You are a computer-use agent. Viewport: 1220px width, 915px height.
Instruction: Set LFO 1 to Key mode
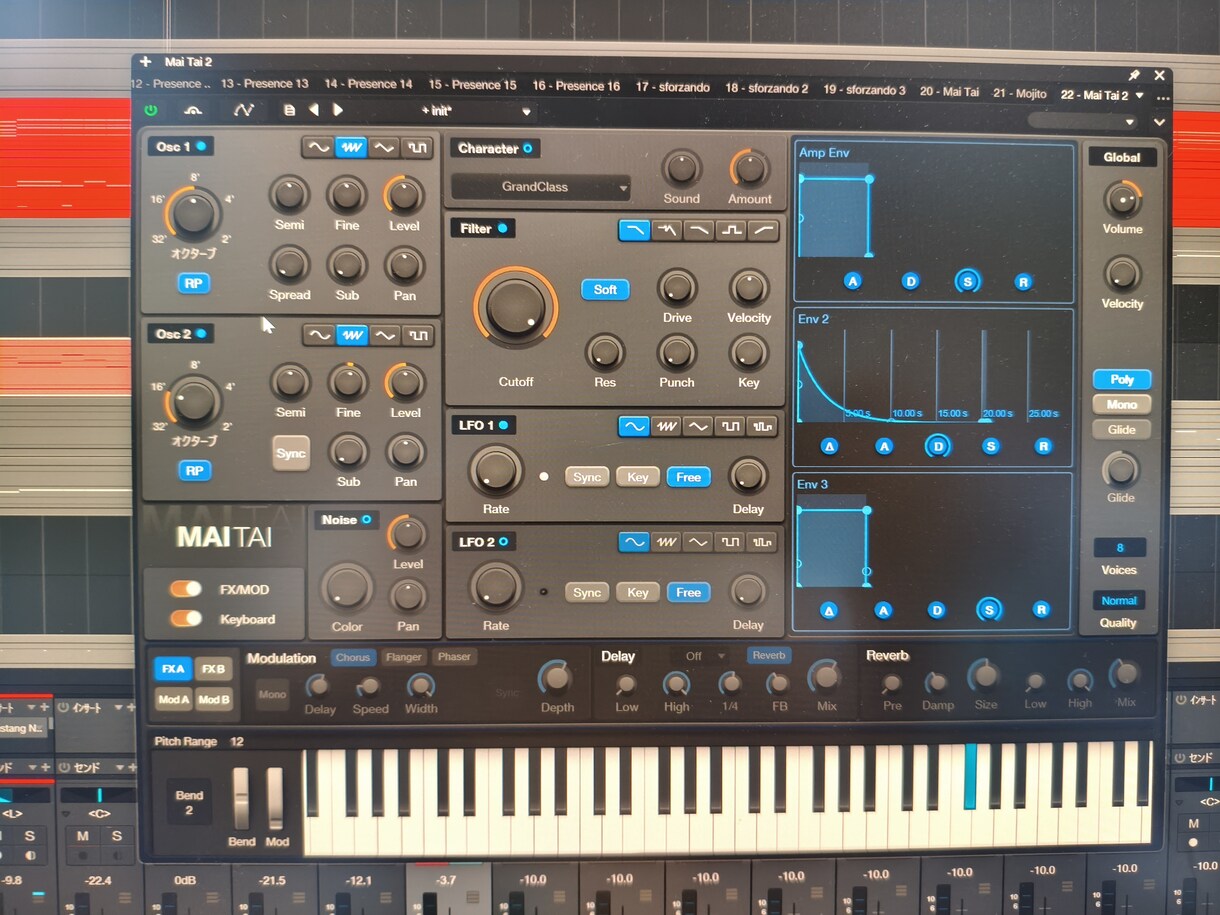[x=638, y=477]
